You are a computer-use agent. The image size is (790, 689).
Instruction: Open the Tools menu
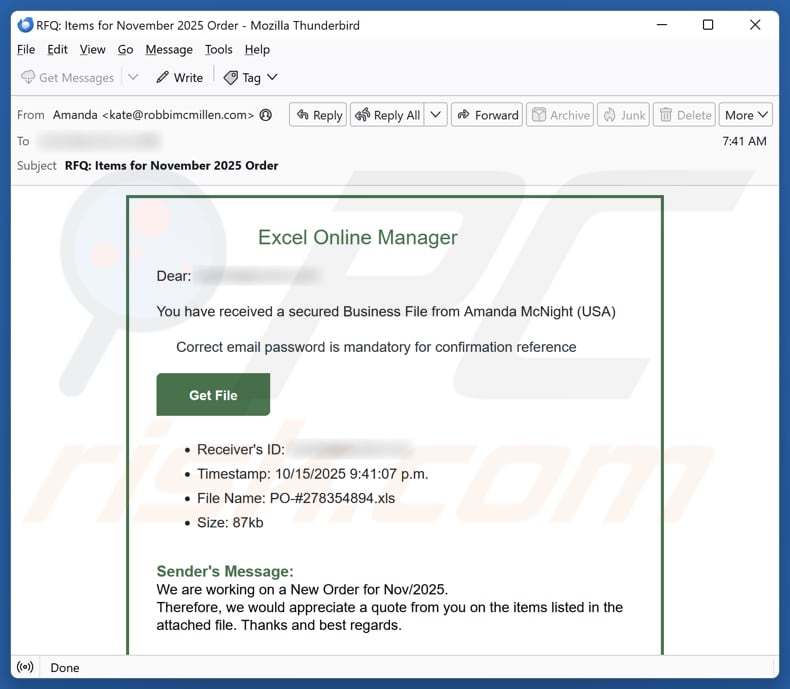[x=218, y=49]
